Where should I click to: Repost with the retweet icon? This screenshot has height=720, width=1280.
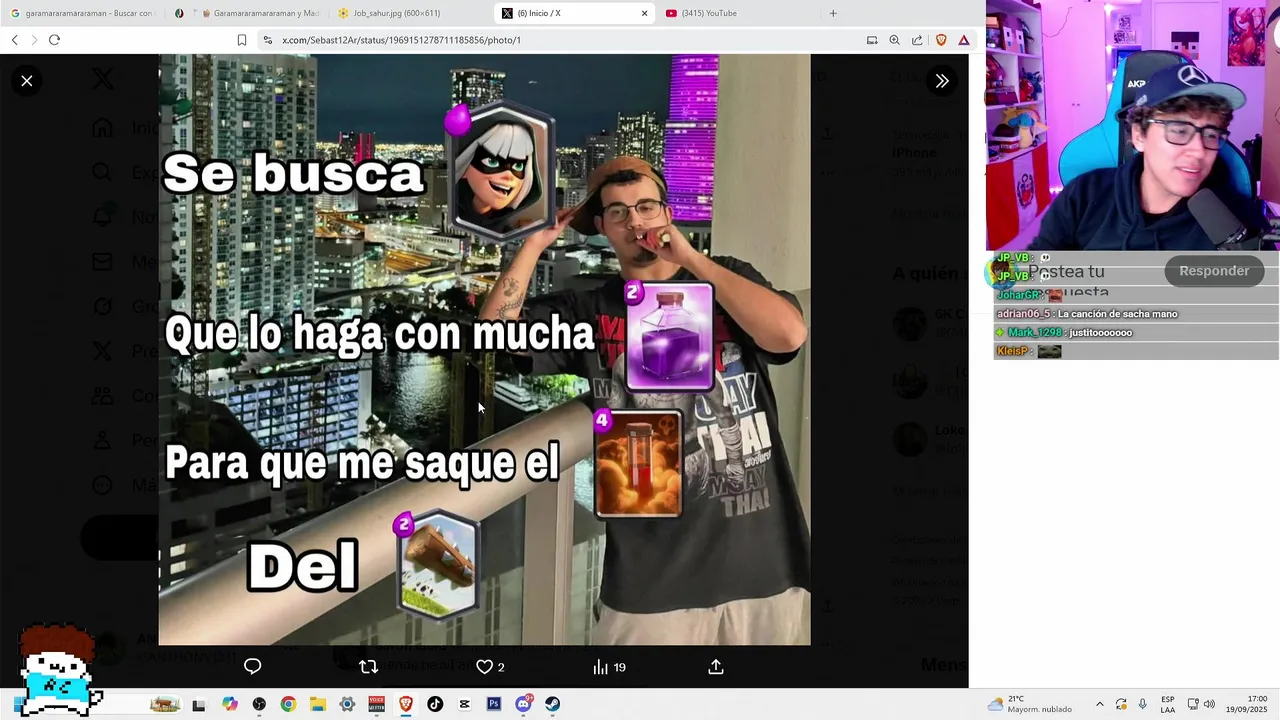coord(368,667)
